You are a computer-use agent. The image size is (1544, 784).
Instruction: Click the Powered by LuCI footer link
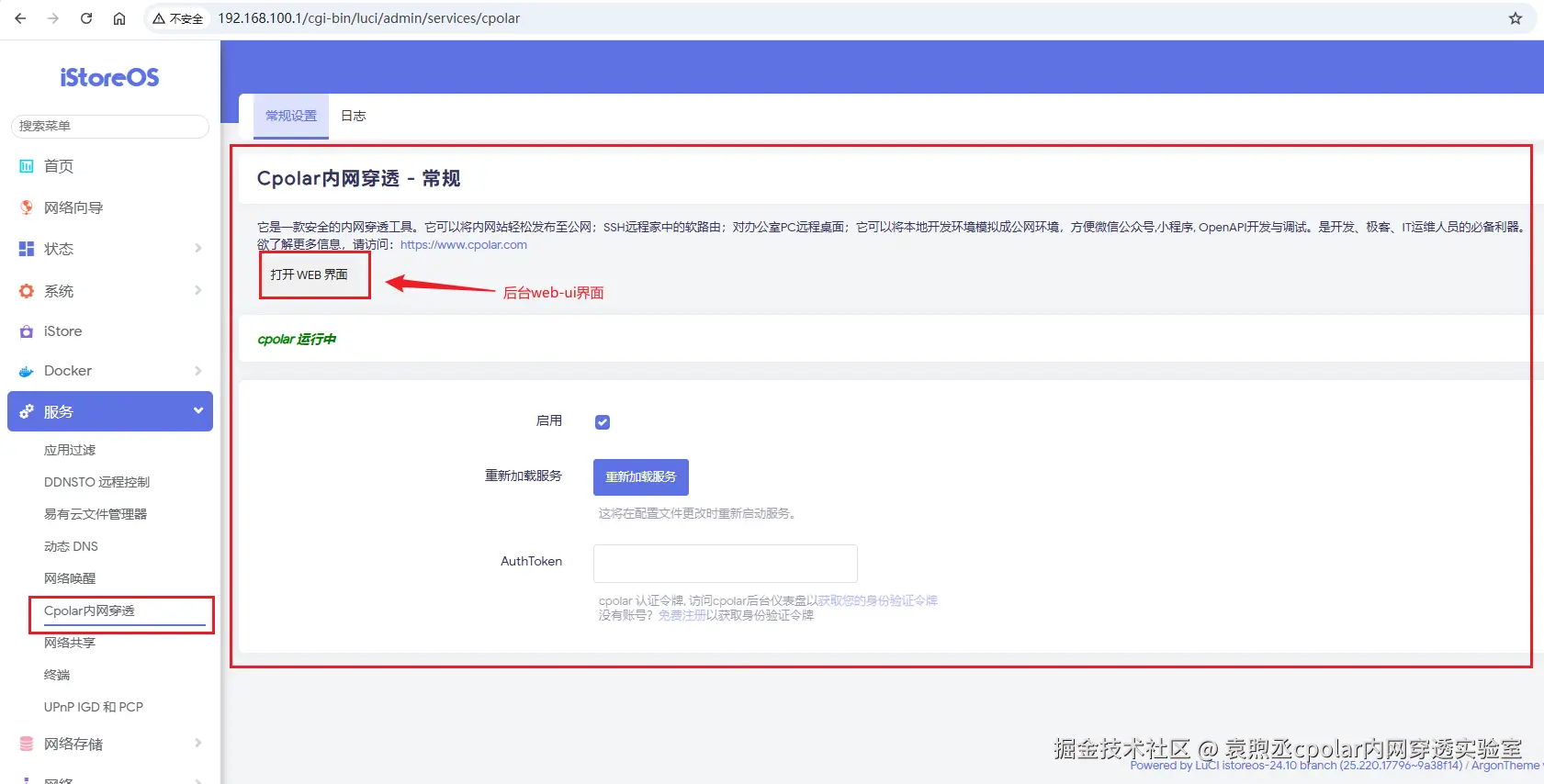click(x=1296, y=766)
